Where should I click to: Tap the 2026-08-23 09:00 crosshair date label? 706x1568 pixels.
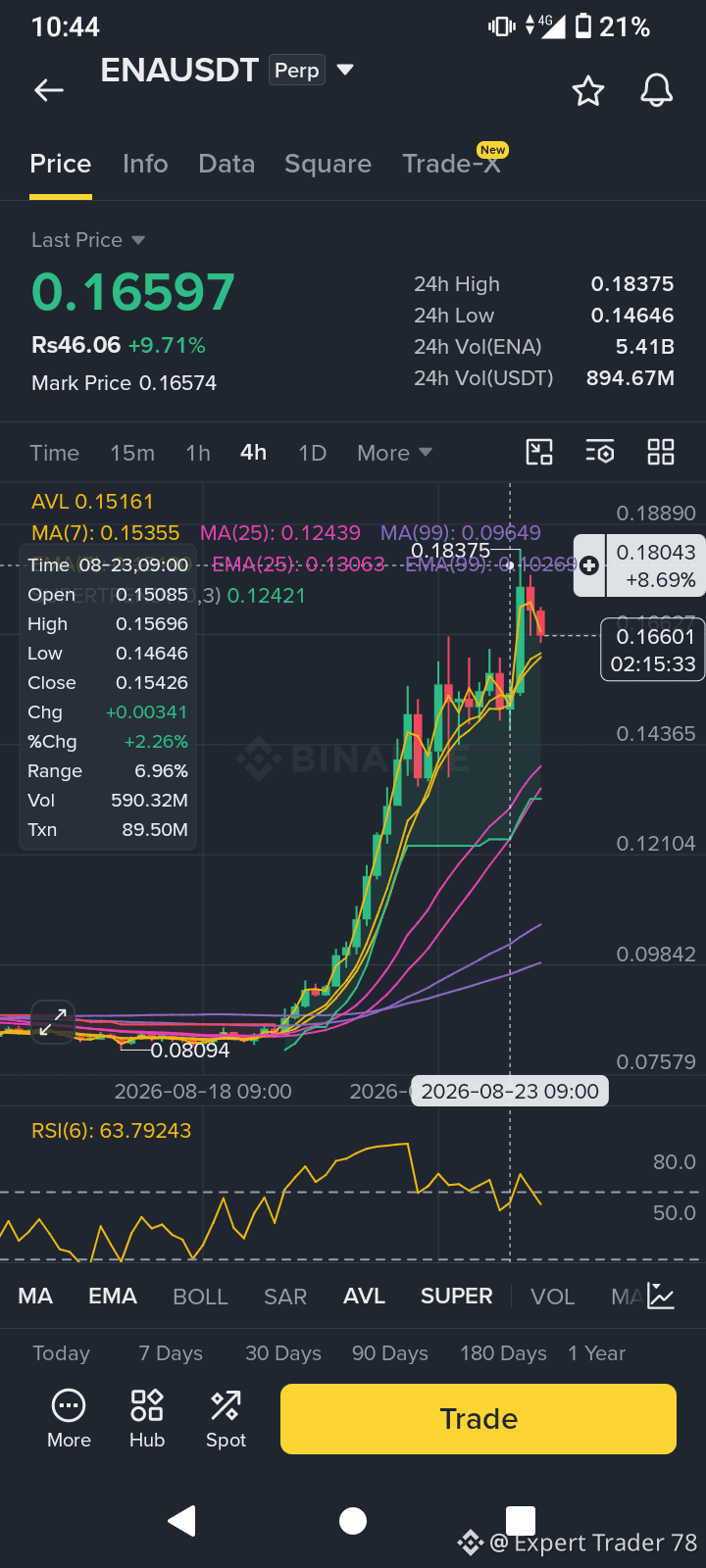[510, 1092]
